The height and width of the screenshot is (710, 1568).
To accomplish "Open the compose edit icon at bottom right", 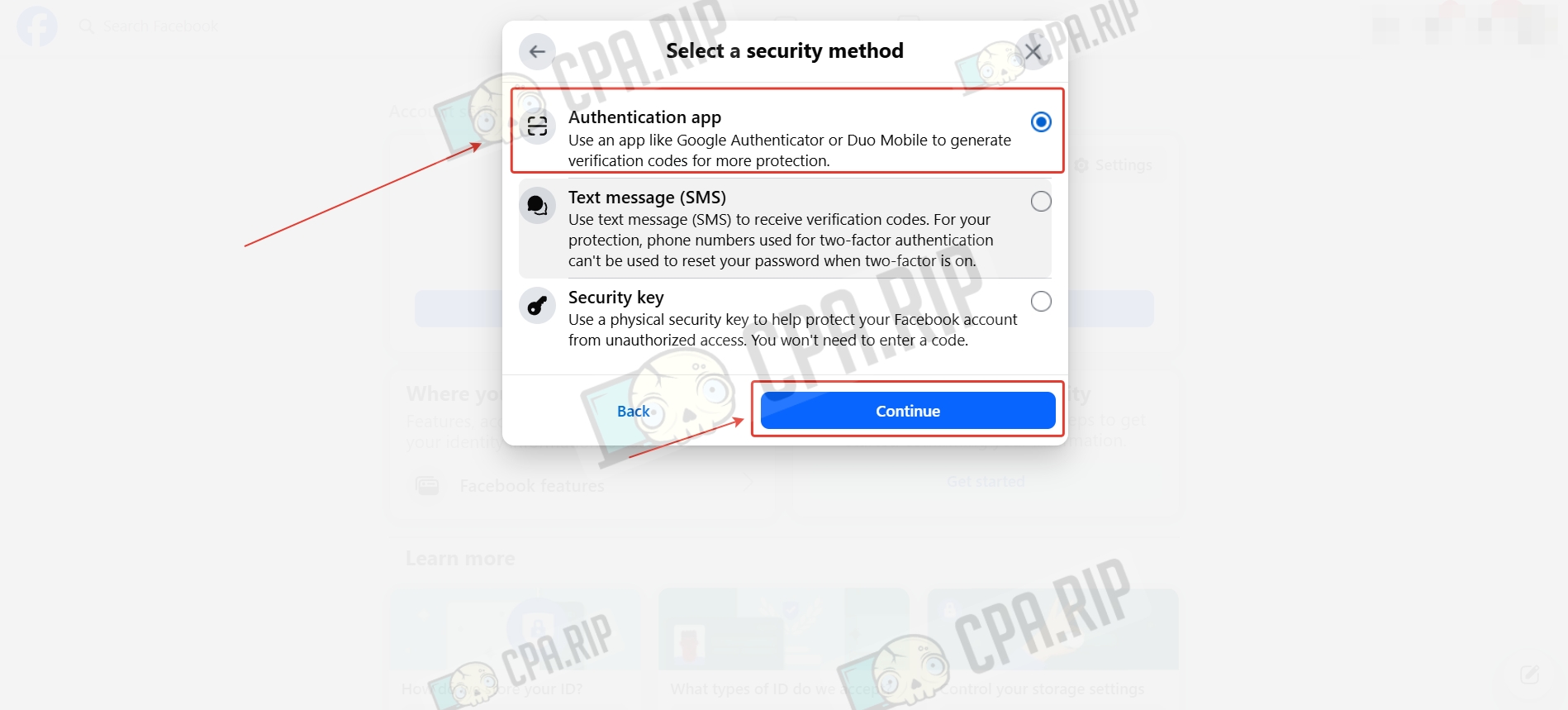I will [x=1529, y=674].
